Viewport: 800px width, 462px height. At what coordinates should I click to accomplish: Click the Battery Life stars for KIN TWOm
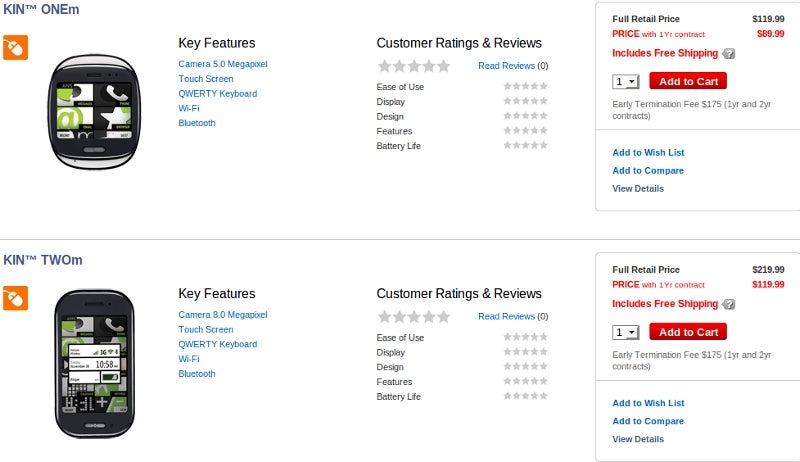(x=526, y=396)
